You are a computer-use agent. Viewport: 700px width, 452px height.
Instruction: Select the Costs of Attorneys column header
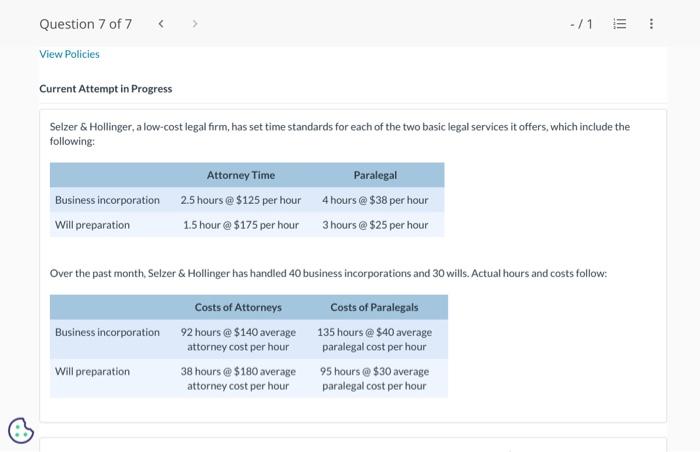click(238, 307)
